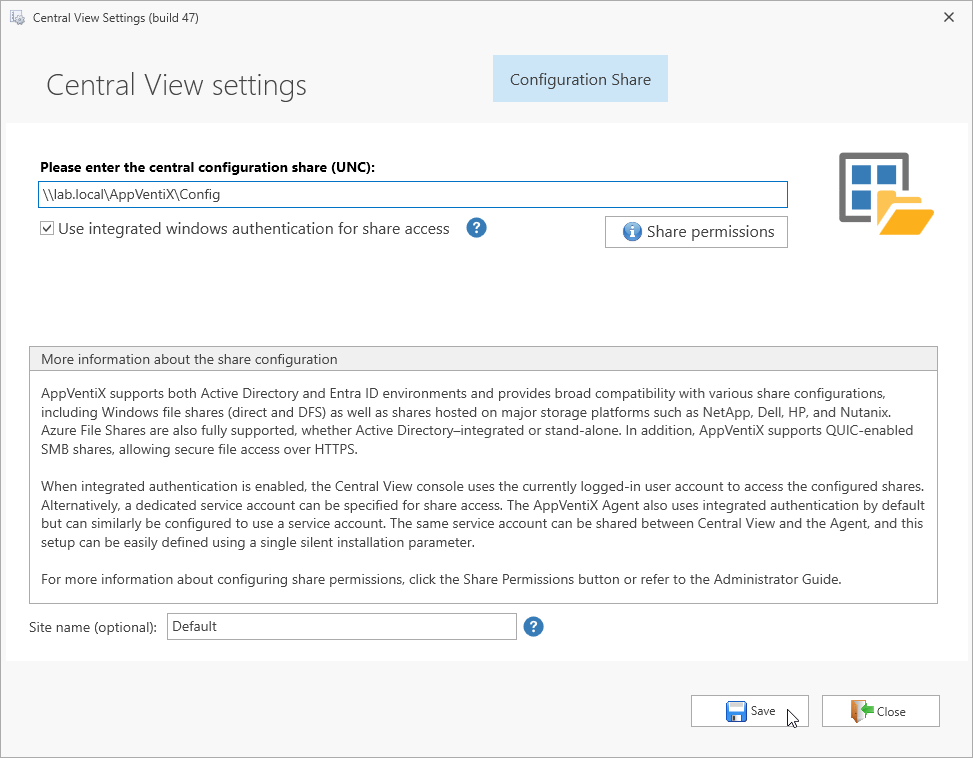
Task: Click the paragraph starting 'AppVentiX supports both Active Directory'
Action: pyautogui.click(x=477, y=421)
